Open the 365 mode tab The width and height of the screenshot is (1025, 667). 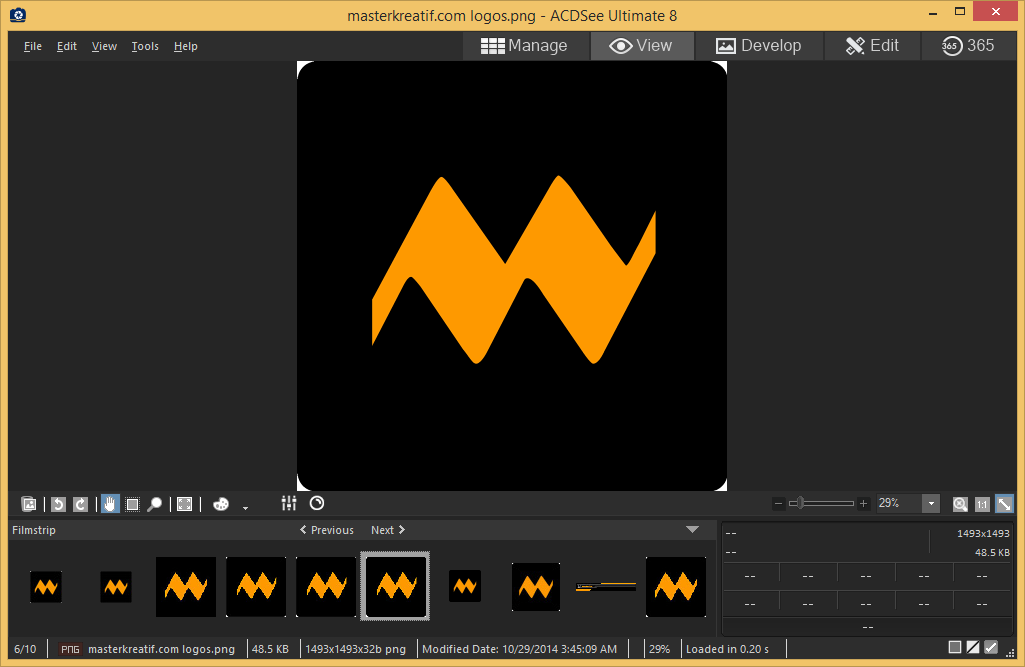coord(968,46)
